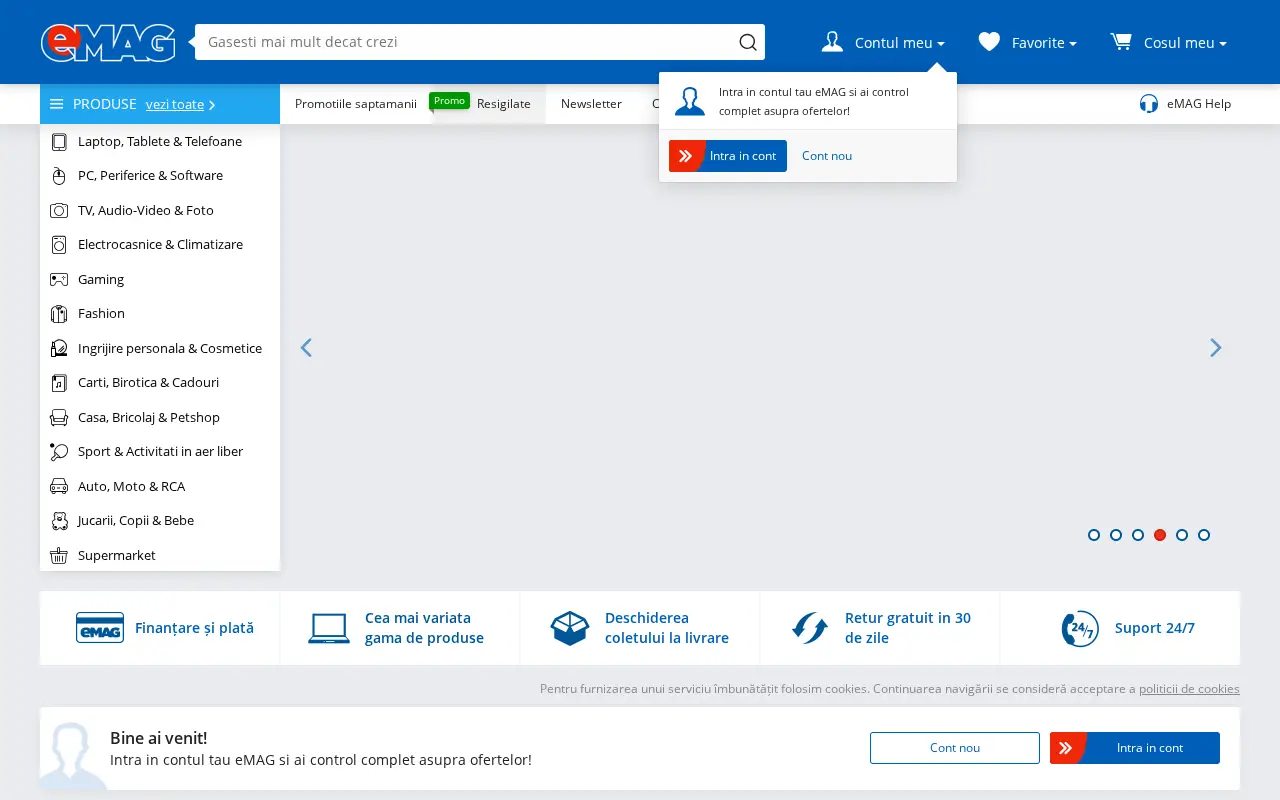This screenshot has height=800, width=1280.
Task: Go to the previous carousel slide
Action: 306,347
